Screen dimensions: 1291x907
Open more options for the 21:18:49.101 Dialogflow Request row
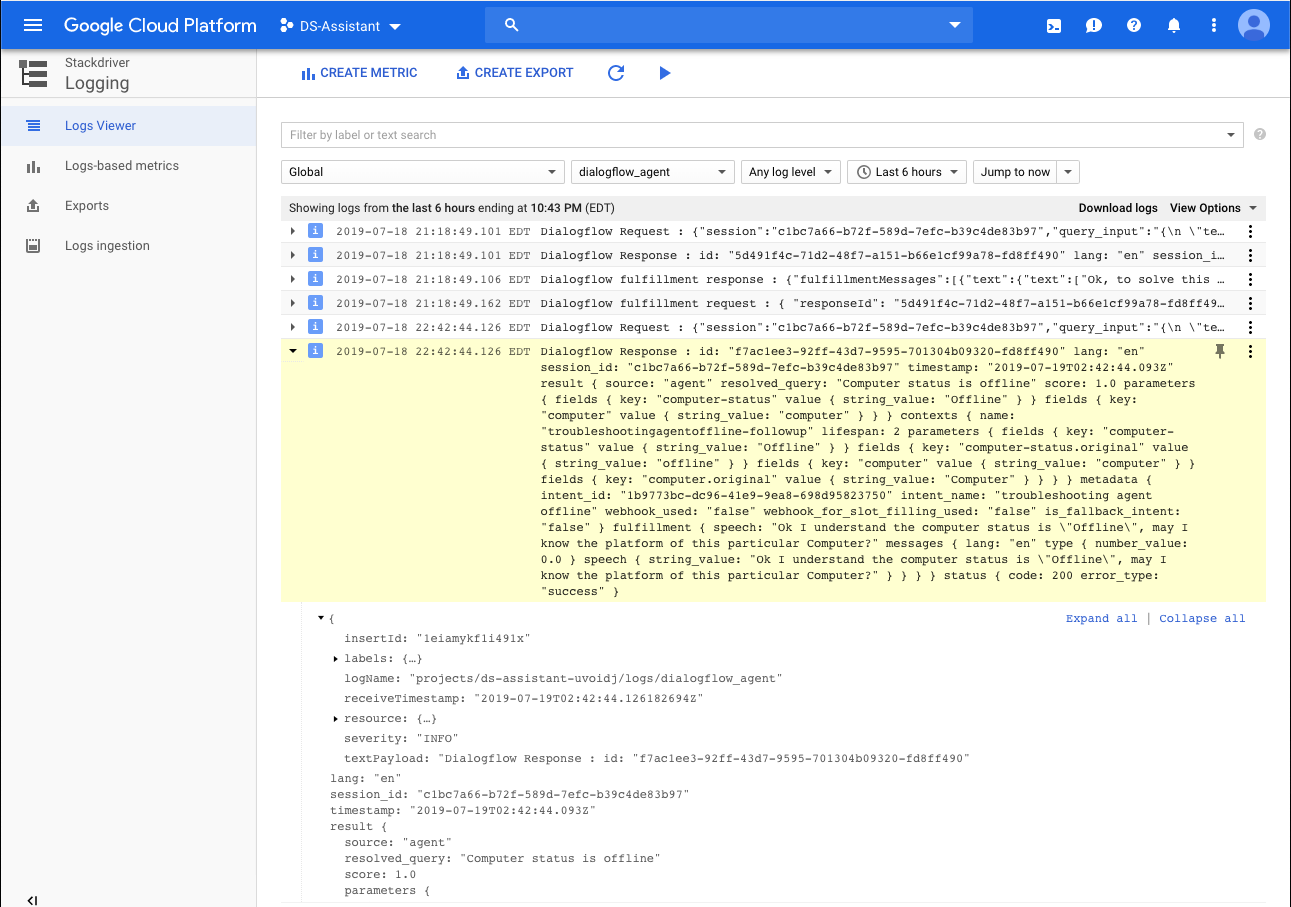pyautogui.click(x=1250, y=231)
